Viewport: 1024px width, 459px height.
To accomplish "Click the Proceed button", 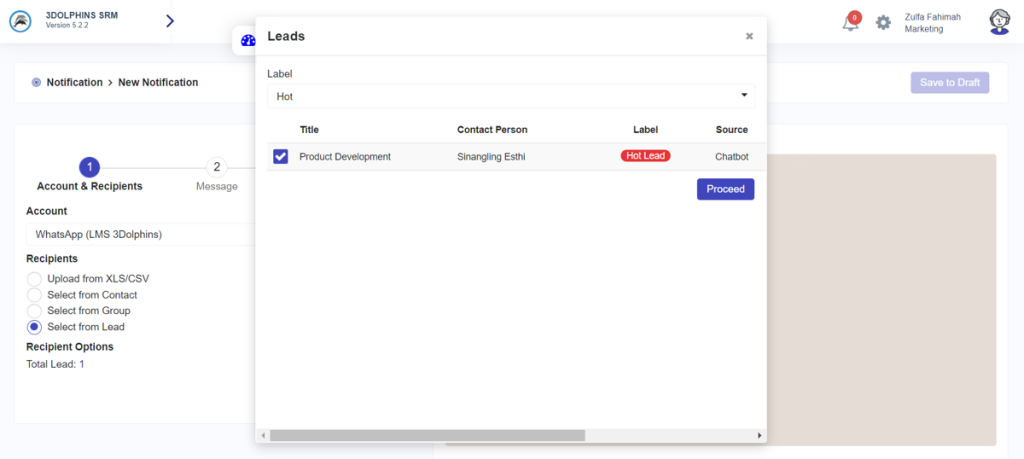I will click(725, 189).
